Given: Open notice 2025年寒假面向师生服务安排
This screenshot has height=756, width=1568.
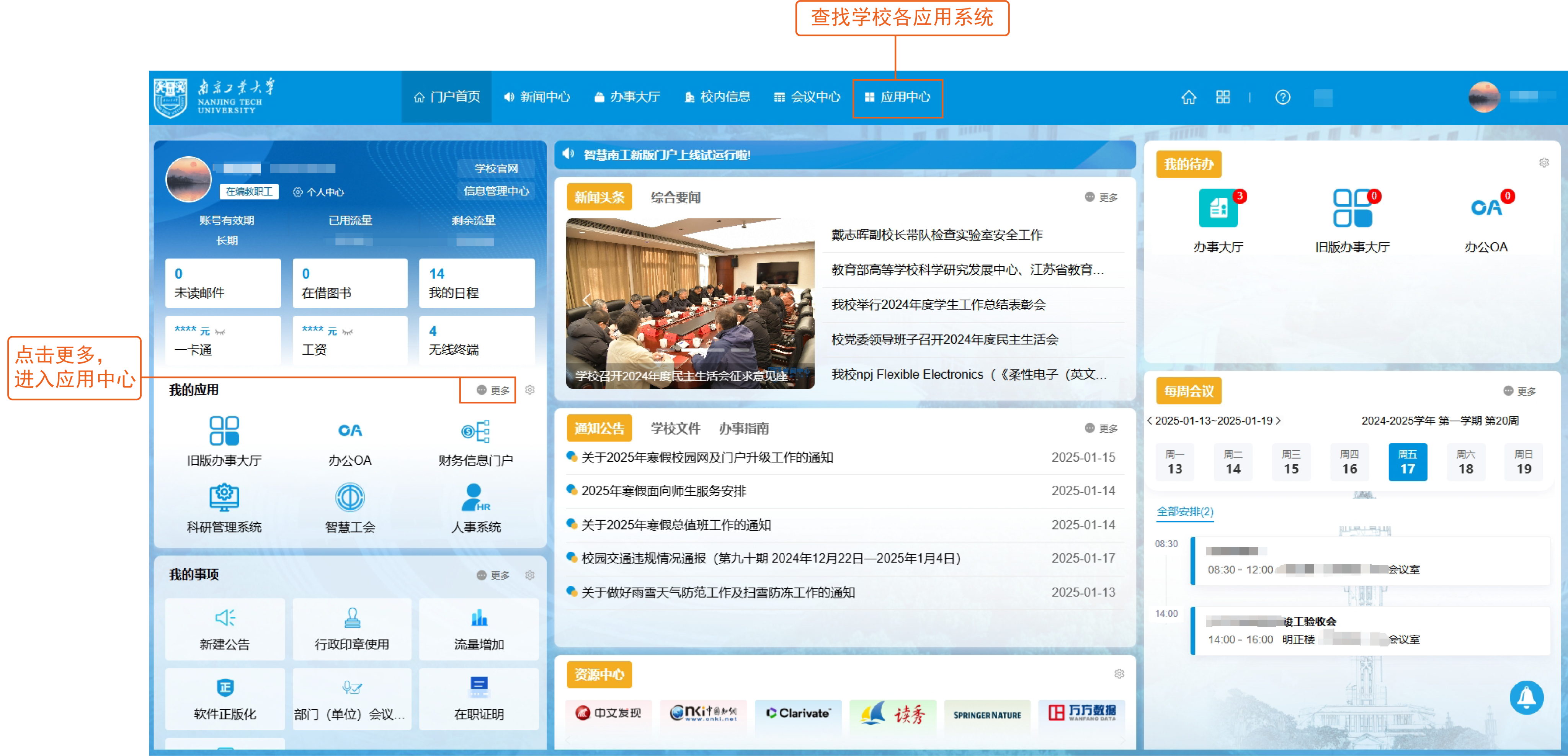Looking at the screenshot, I should coord(663,491).
